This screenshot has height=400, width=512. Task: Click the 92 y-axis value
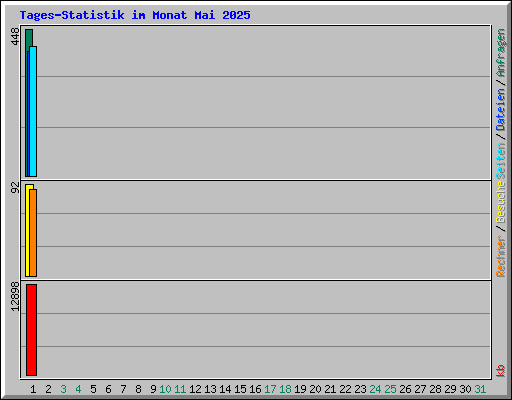coord(15,187)
